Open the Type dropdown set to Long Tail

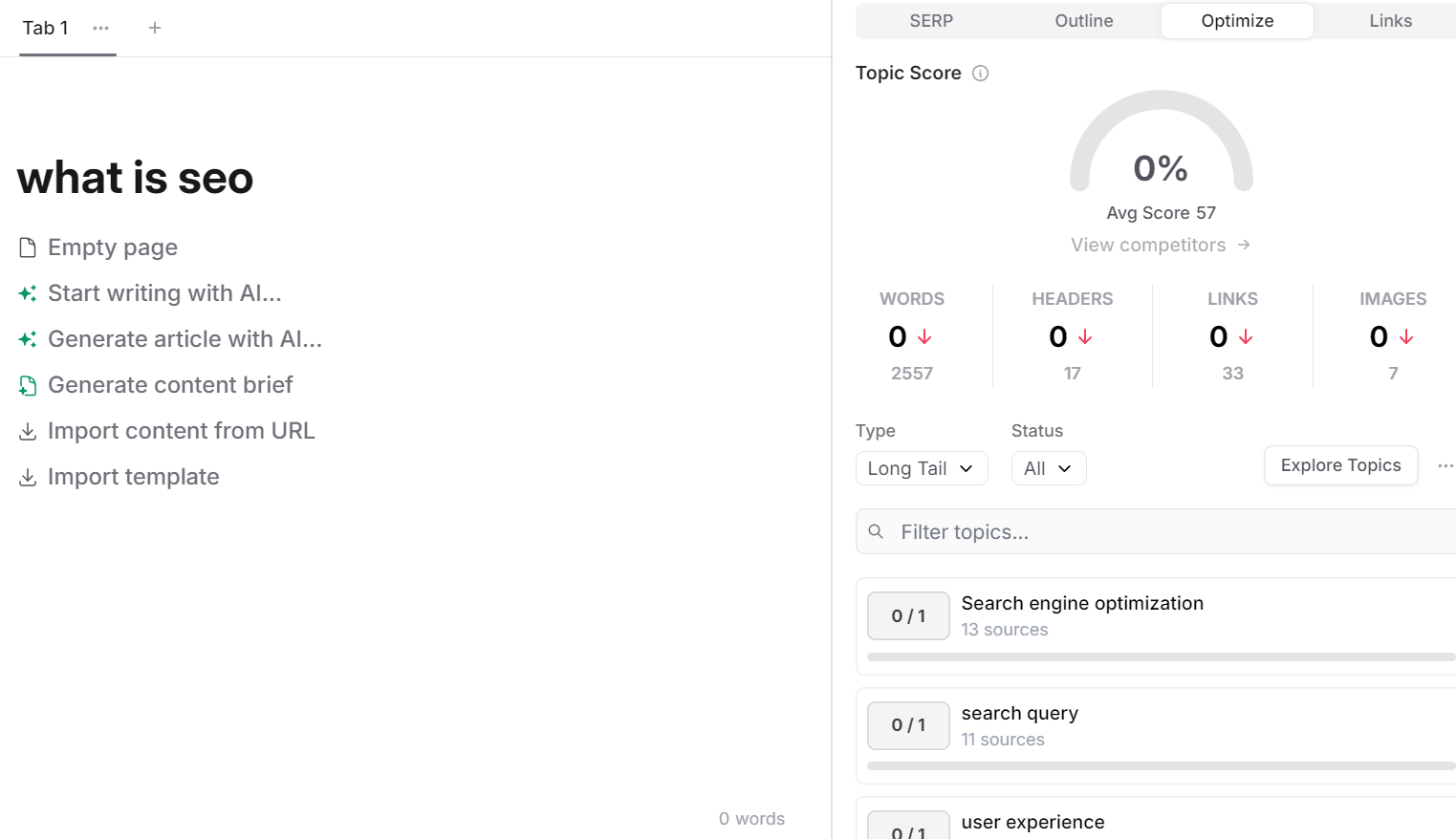[x=922, y=468]
